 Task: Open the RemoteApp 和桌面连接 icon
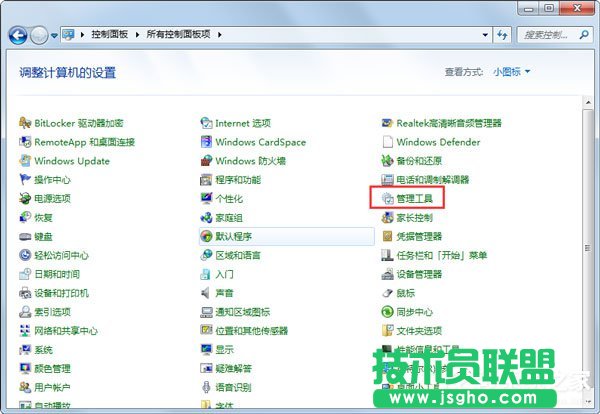click(x=25, y=142)
